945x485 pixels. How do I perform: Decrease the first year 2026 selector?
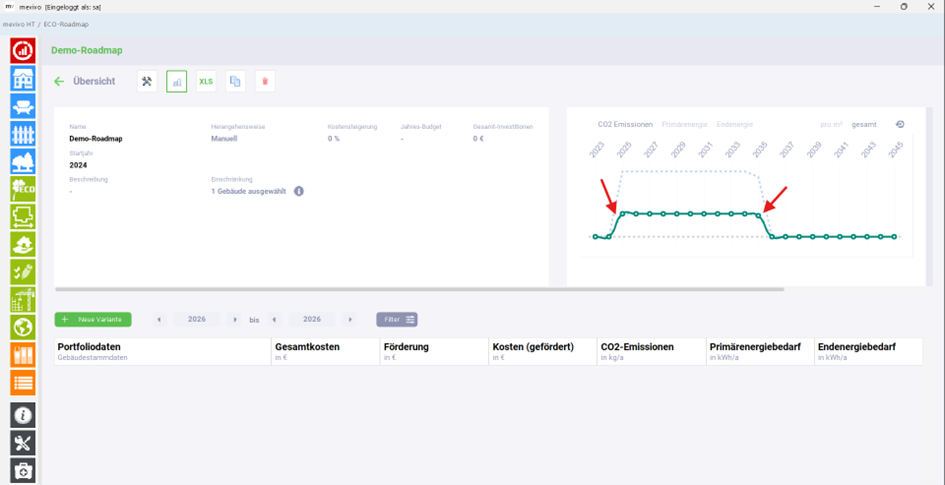(159, 319)
